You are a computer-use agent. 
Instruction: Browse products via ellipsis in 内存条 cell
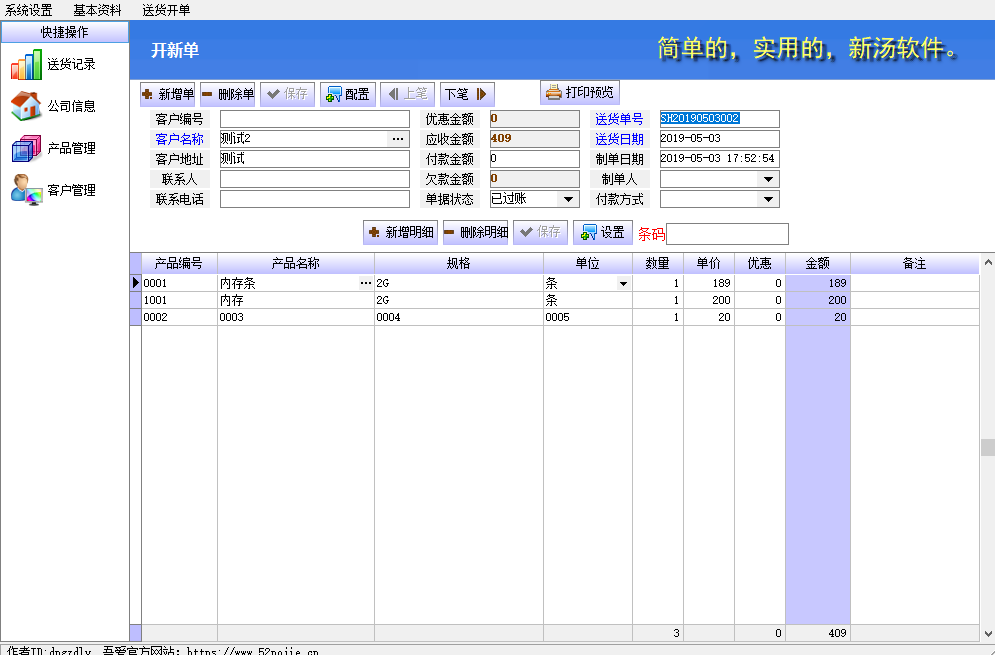tap(366, 283)
